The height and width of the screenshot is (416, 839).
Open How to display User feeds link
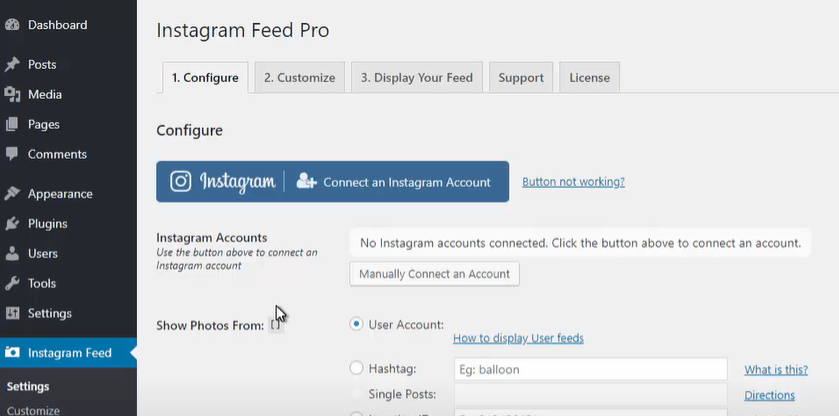(518, 338)
